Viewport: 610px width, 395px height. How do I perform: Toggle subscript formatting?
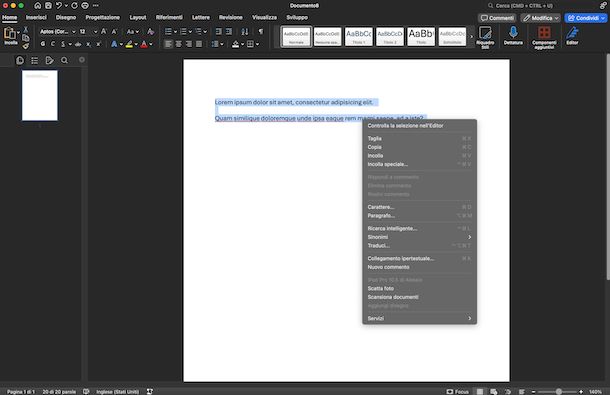89,44
